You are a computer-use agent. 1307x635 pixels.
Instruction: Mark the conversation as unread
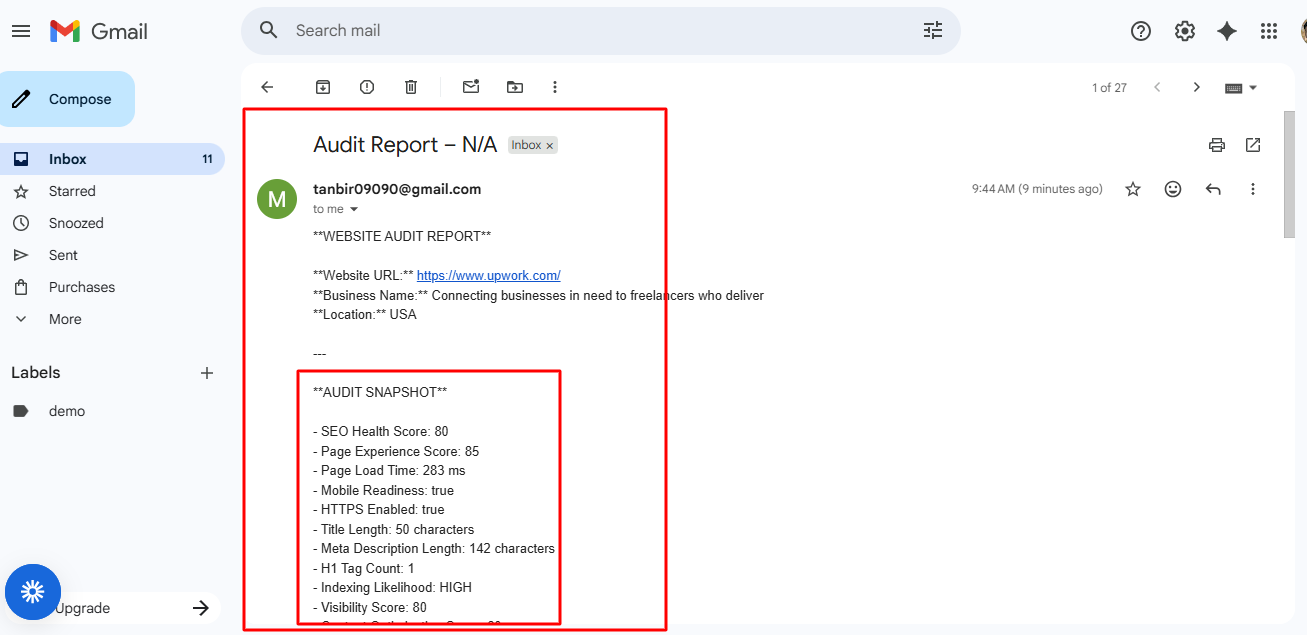click(x=470, y=87)
